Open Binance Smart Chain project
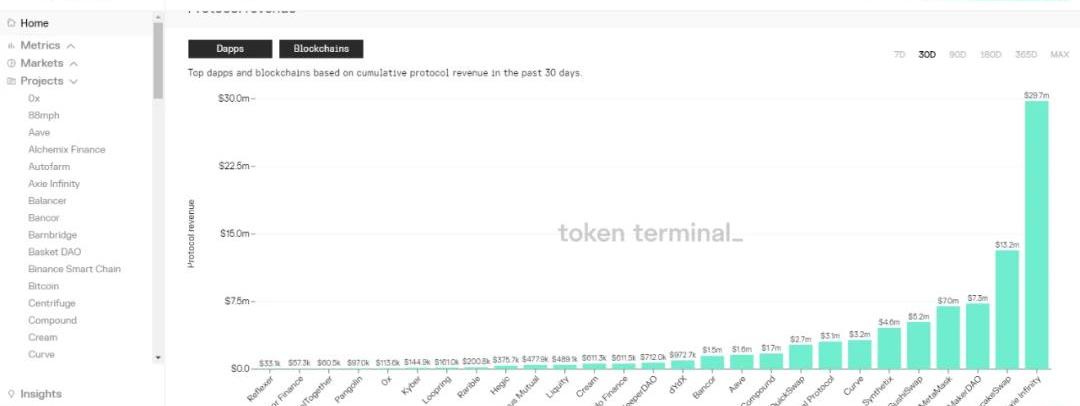This screenshot has height=406, width=1080. [x=74, y=269]
